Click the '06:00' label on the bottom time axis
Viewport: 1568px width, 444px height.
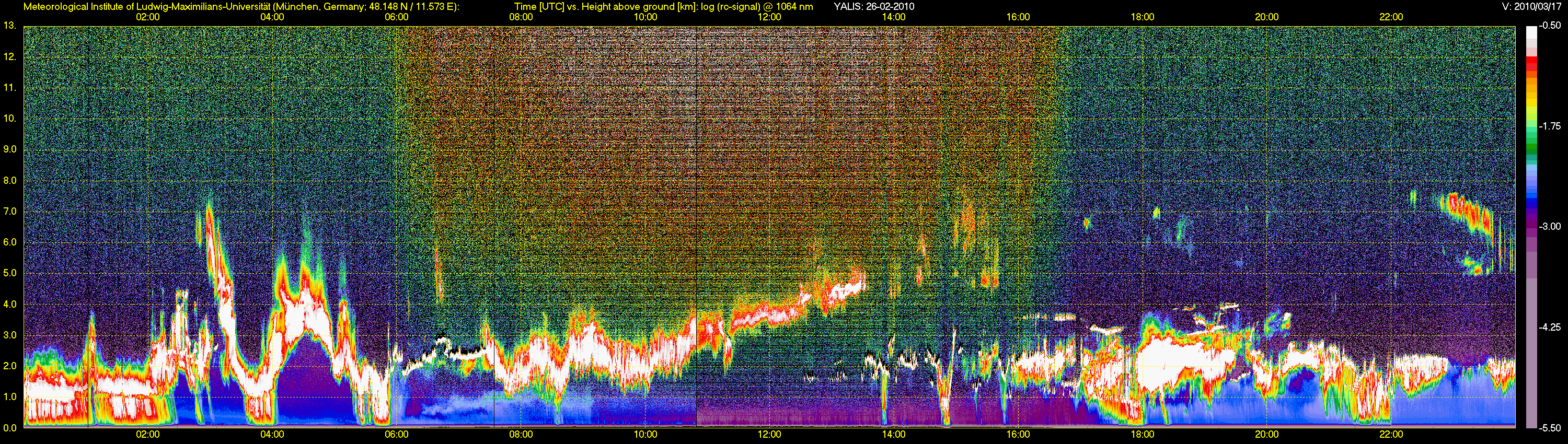click(x=397, y=434)
